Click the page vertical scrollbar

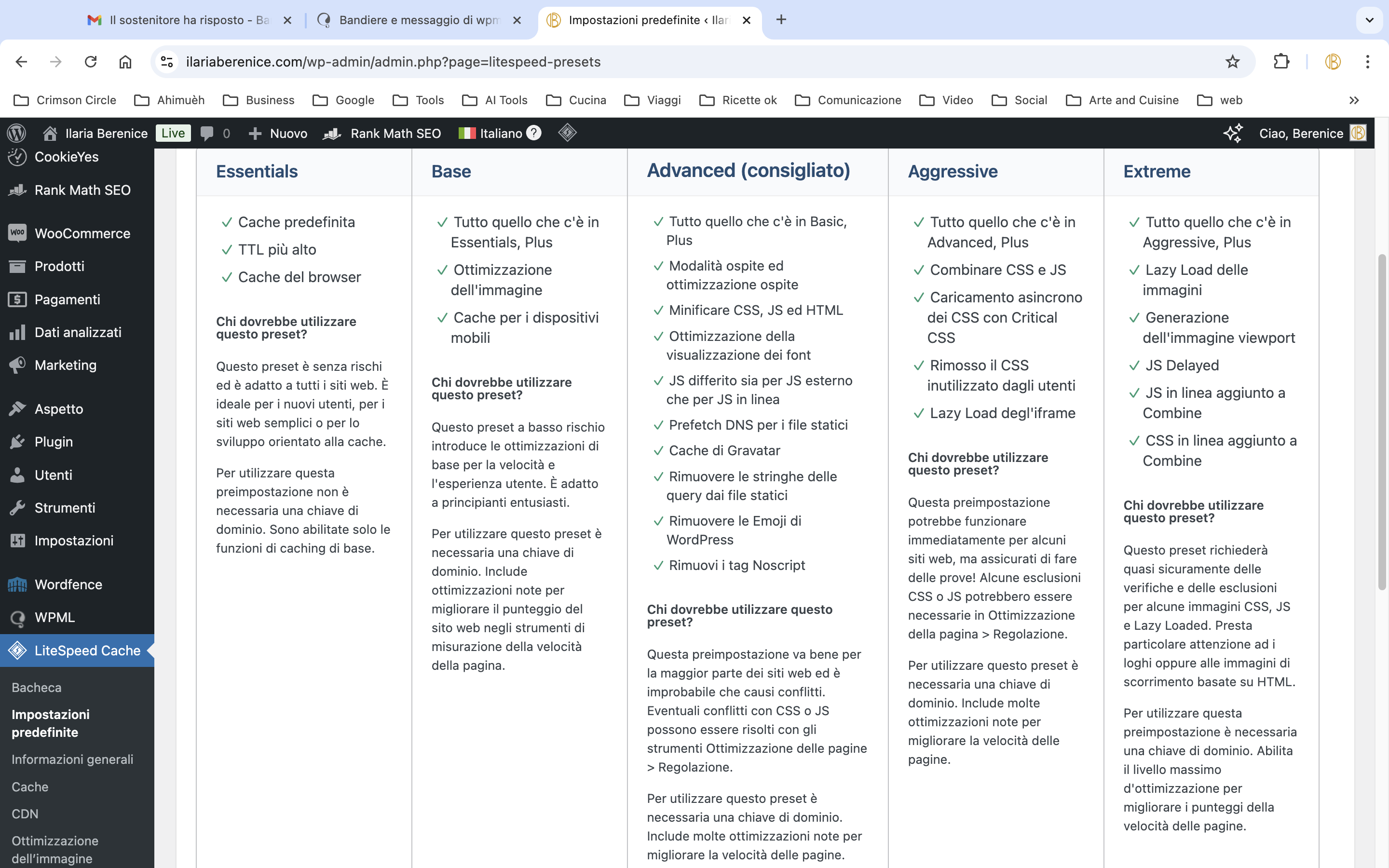click(x=1382, y=422)
